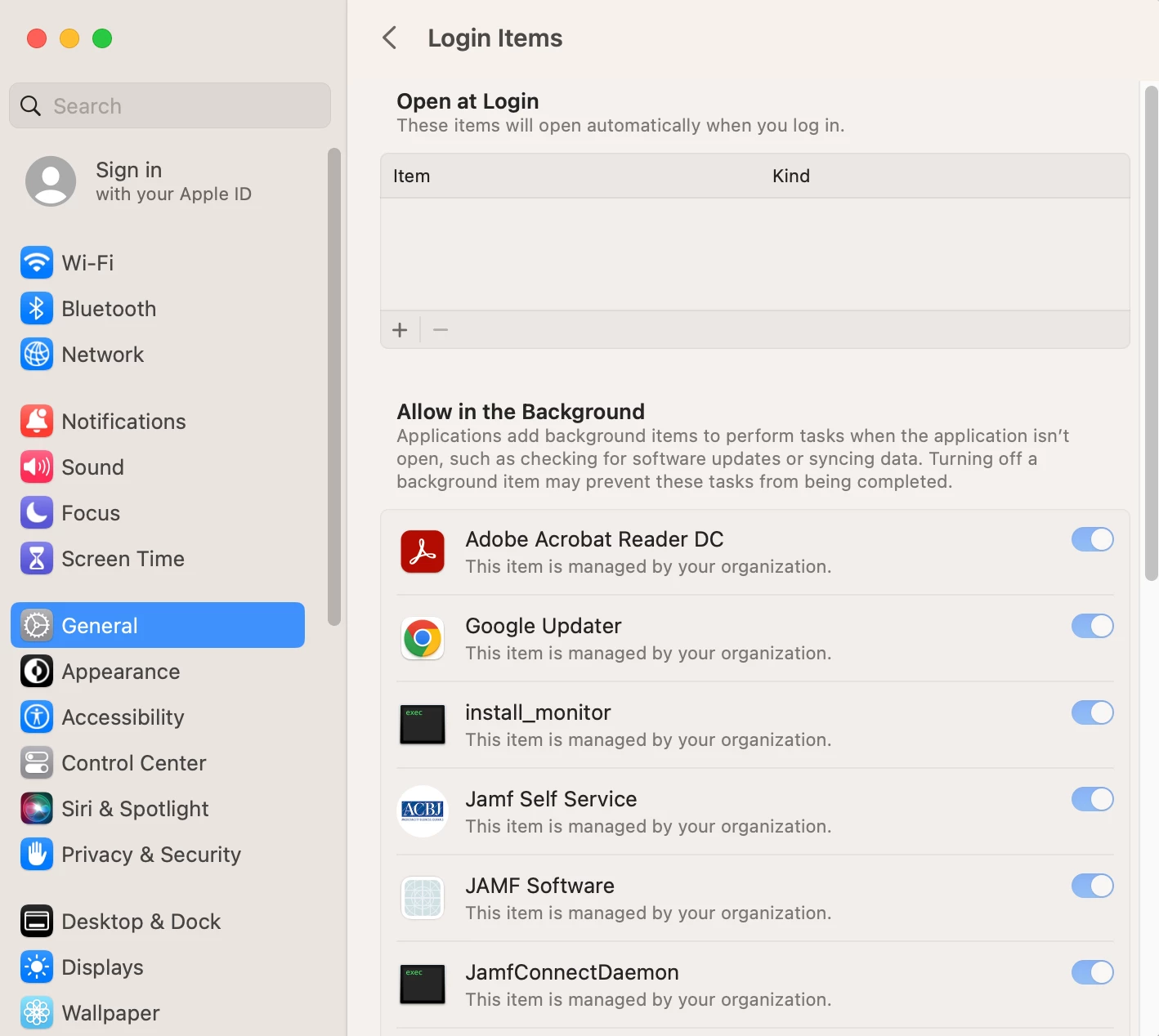Click the Control Center icon
The width and height of the screenshot is (1159, 1036).
(37, 763)
